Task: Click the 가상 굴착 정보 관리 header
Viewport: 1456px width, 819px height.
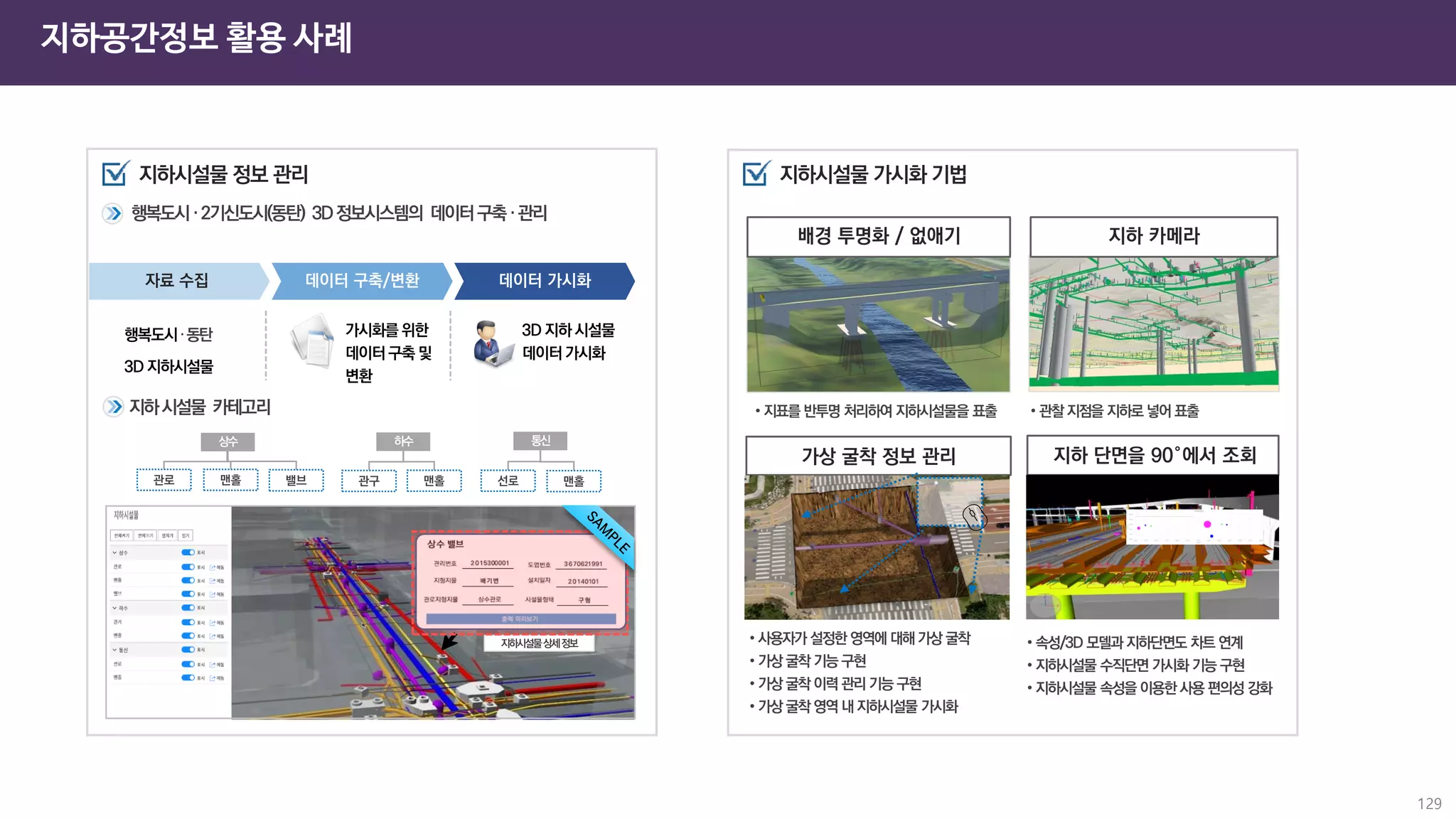Action: (879, 456)
